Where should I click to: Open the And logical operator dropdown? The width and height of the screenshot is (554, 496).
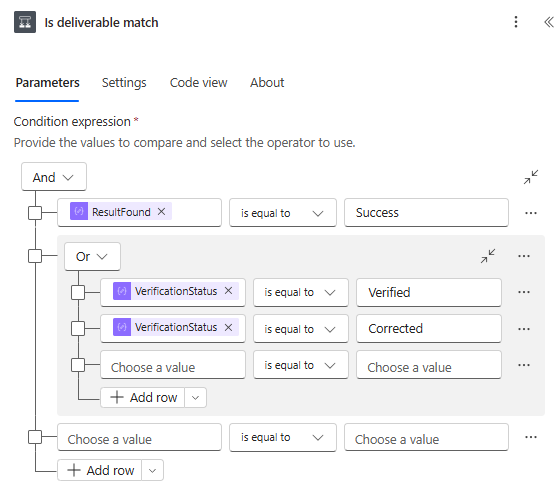tap(54, 177)
